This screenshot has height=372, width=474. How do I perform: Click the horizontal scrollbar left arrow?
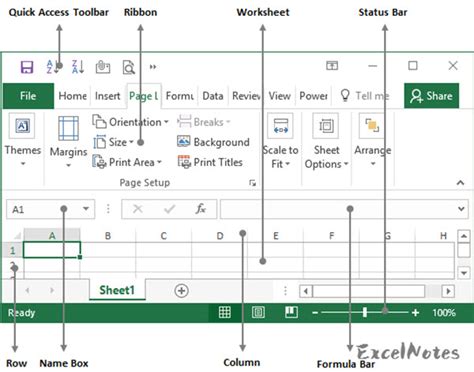click(x=306, y=291)
